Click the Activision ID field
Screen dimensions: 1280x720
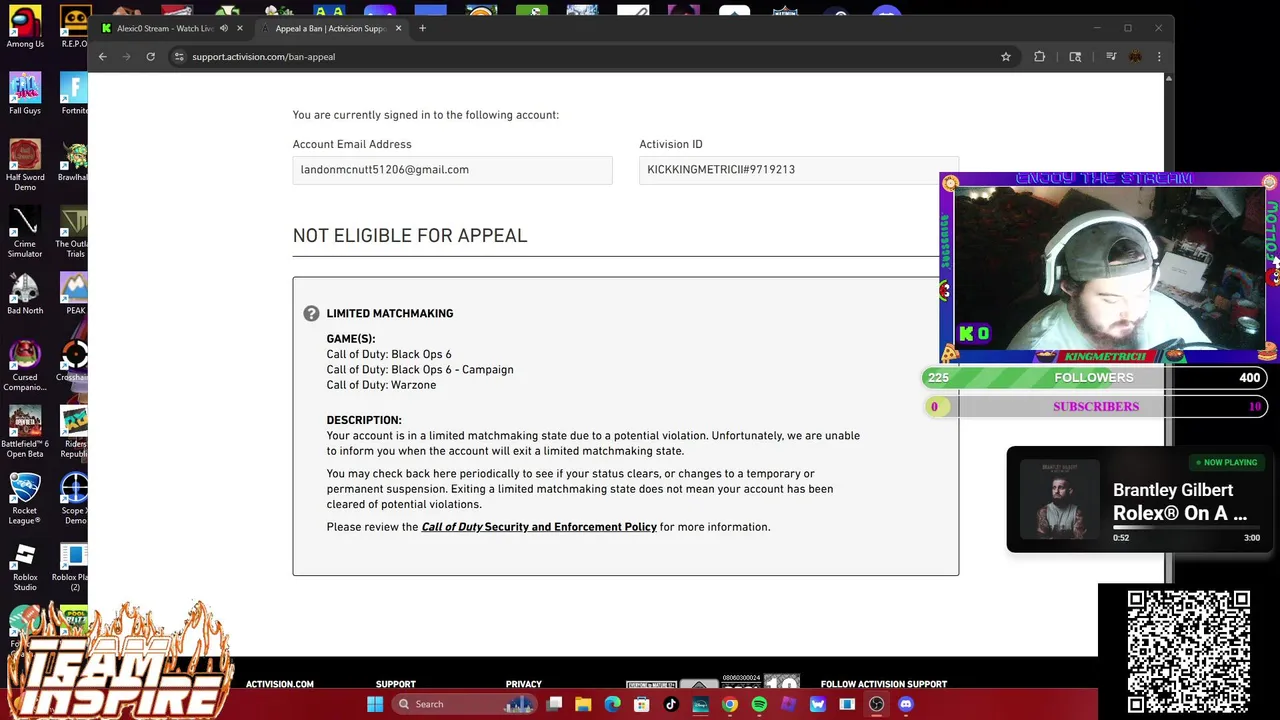pyautogui.click(x=798, y=170)
